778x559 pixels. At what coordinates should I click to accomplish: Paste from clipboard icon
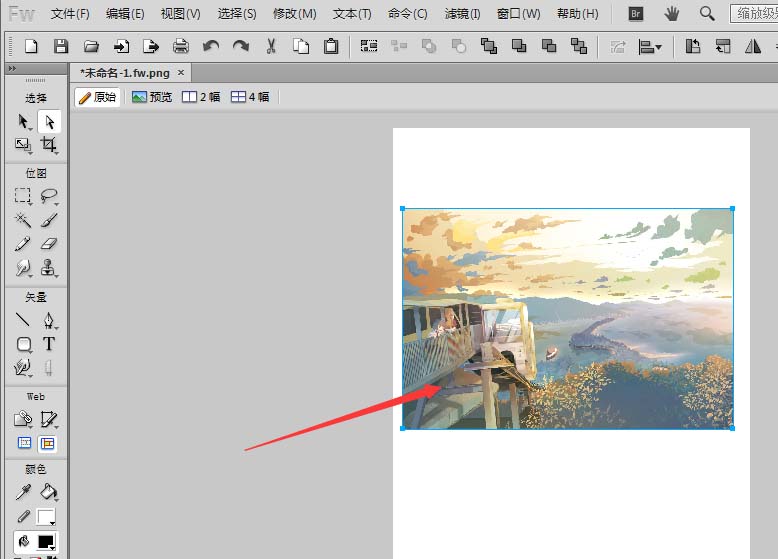click(x=331, y=46)
